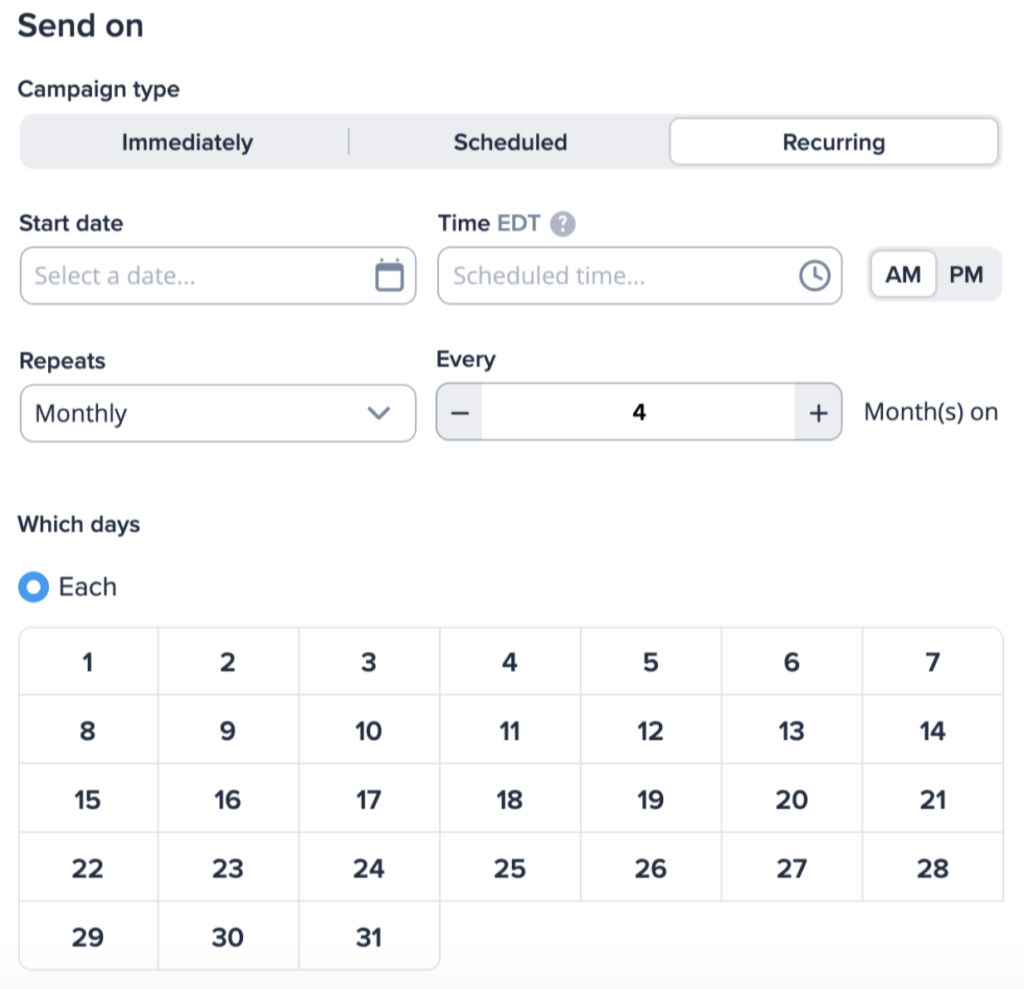This screenshot has height=989, width=1024.
Task: Select the Each radio button
Action: 33,587
